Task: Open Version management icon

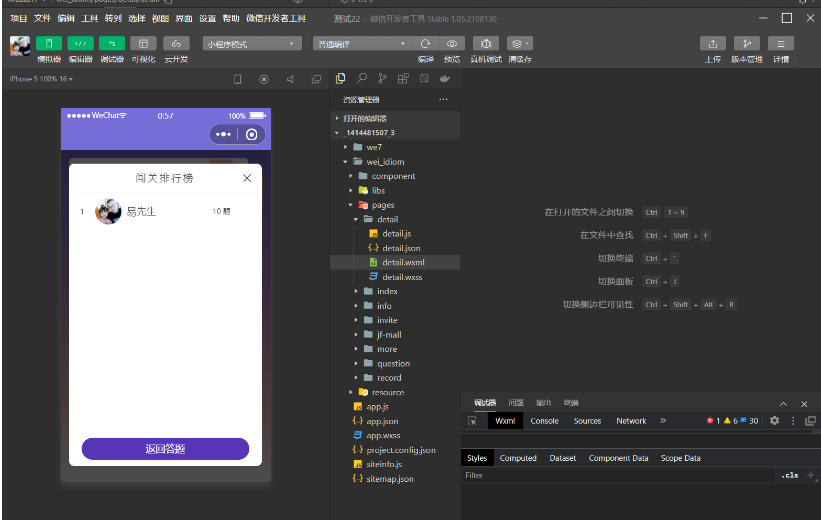Action: tap(747, 43)
